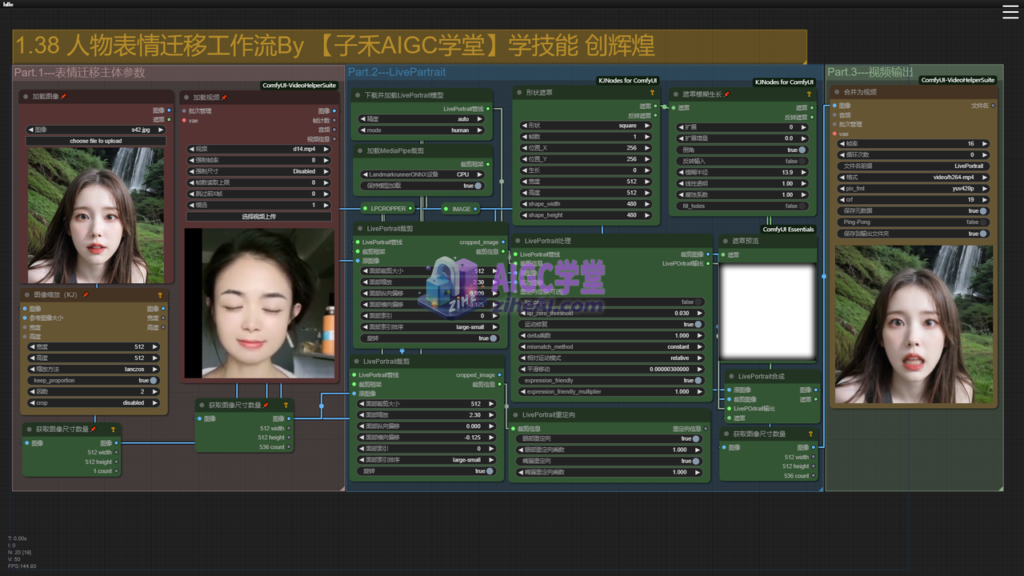Collapse 遮罩模糊生长 node via its title dot
Image resolution: width=1024 pixels, height=576 pixels.
676,95
